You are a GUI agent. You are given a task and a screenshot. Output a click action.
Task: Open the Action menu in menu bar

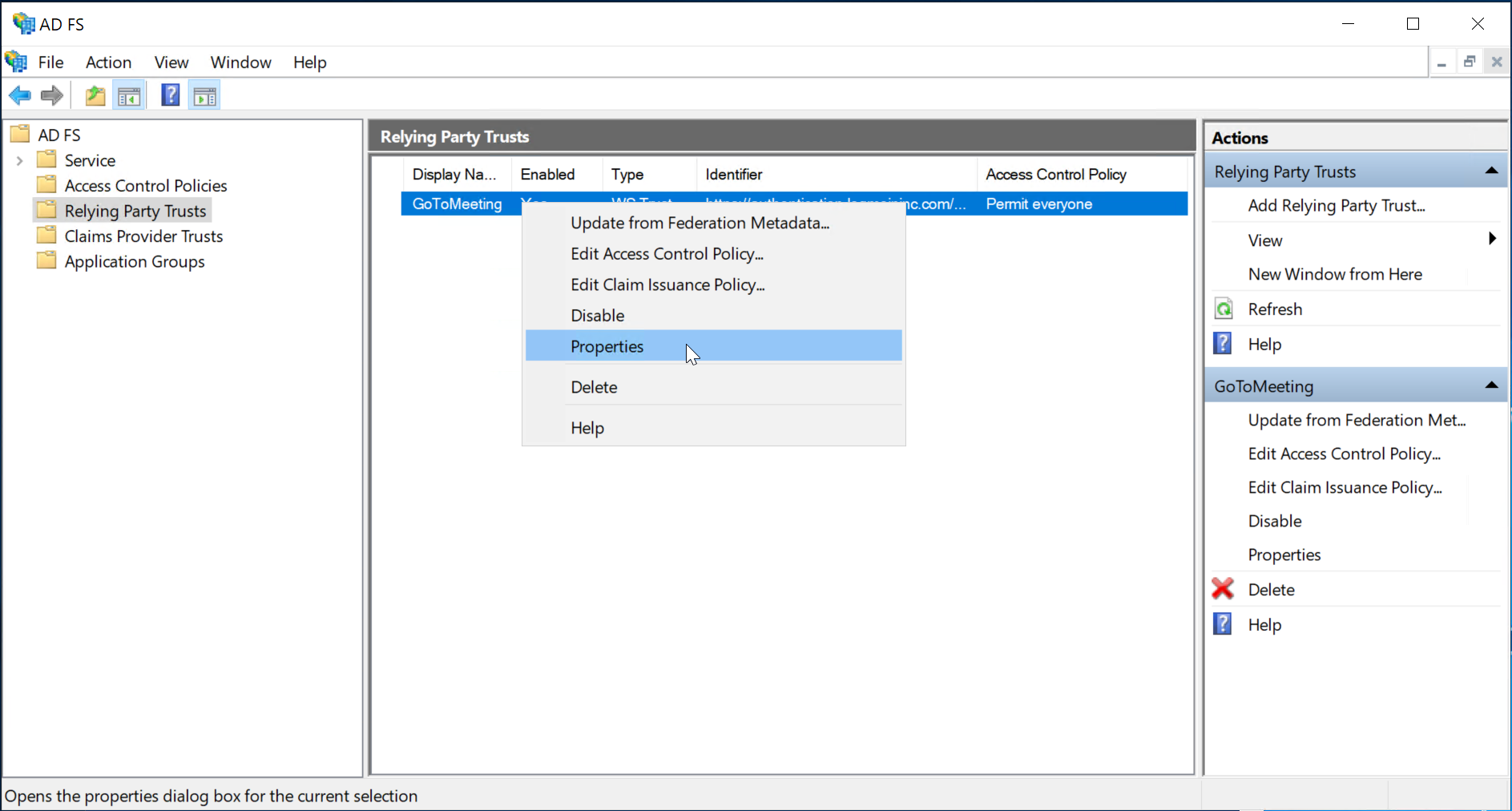(x=108, y=63)
